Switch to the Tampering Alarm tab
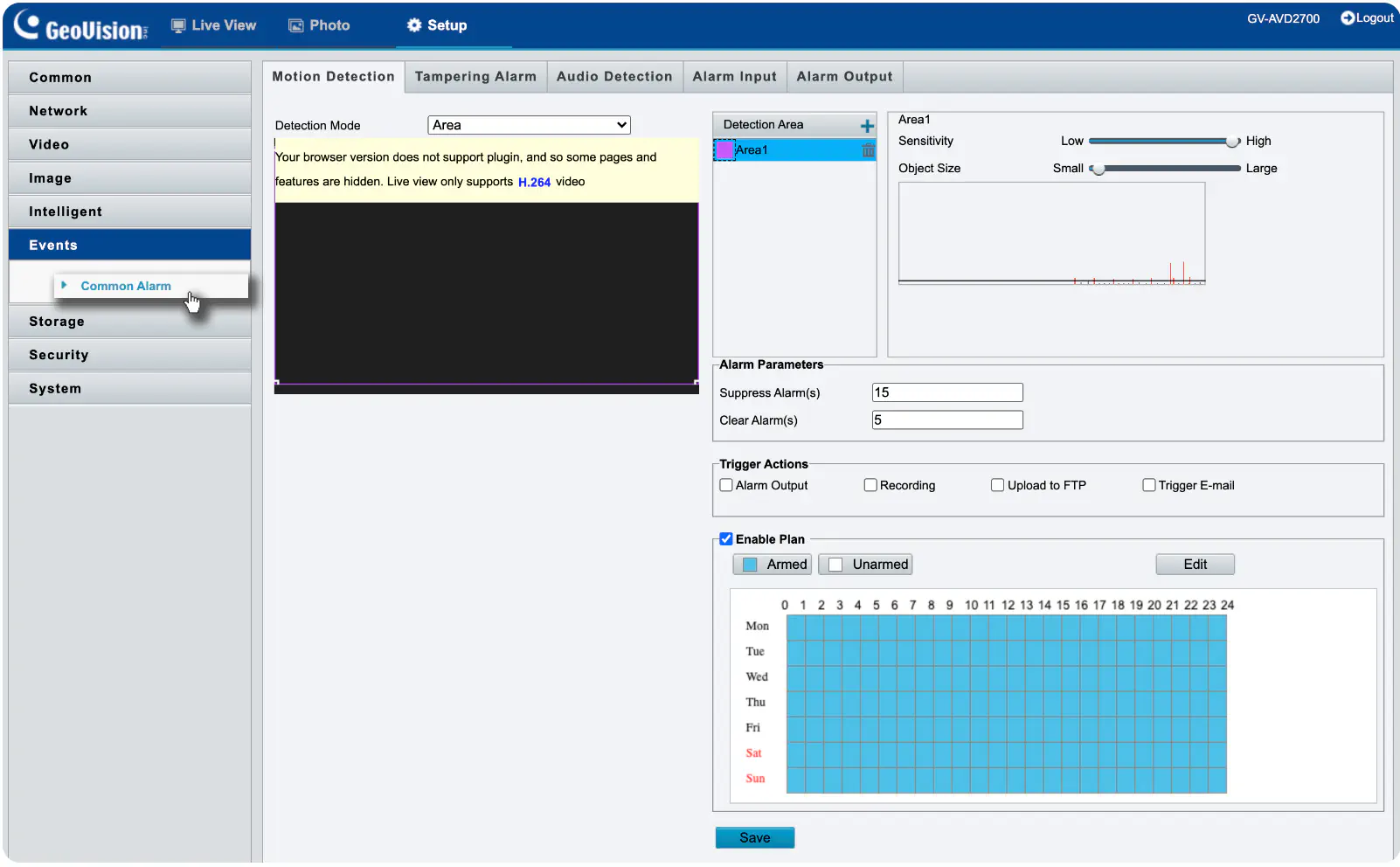 coord(475,77)
